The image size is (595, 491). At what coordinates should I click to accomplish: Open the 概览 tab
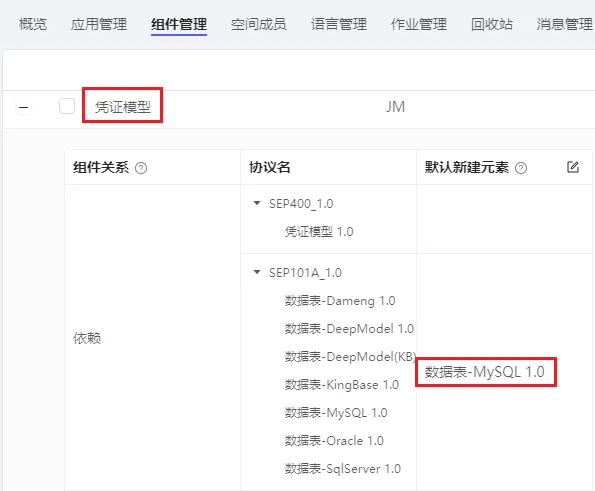coord(33,24)
